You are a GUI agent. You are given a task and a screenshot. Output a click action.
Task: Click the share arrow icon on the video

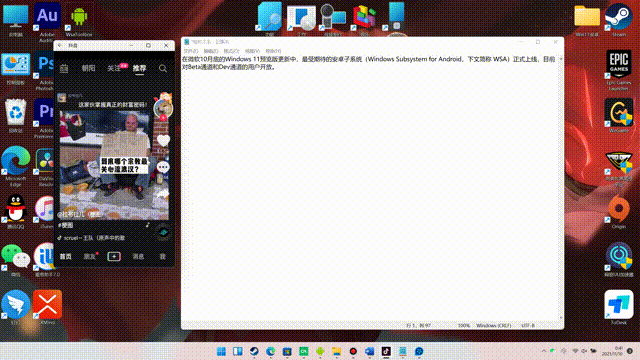click(x=162, y=194)
